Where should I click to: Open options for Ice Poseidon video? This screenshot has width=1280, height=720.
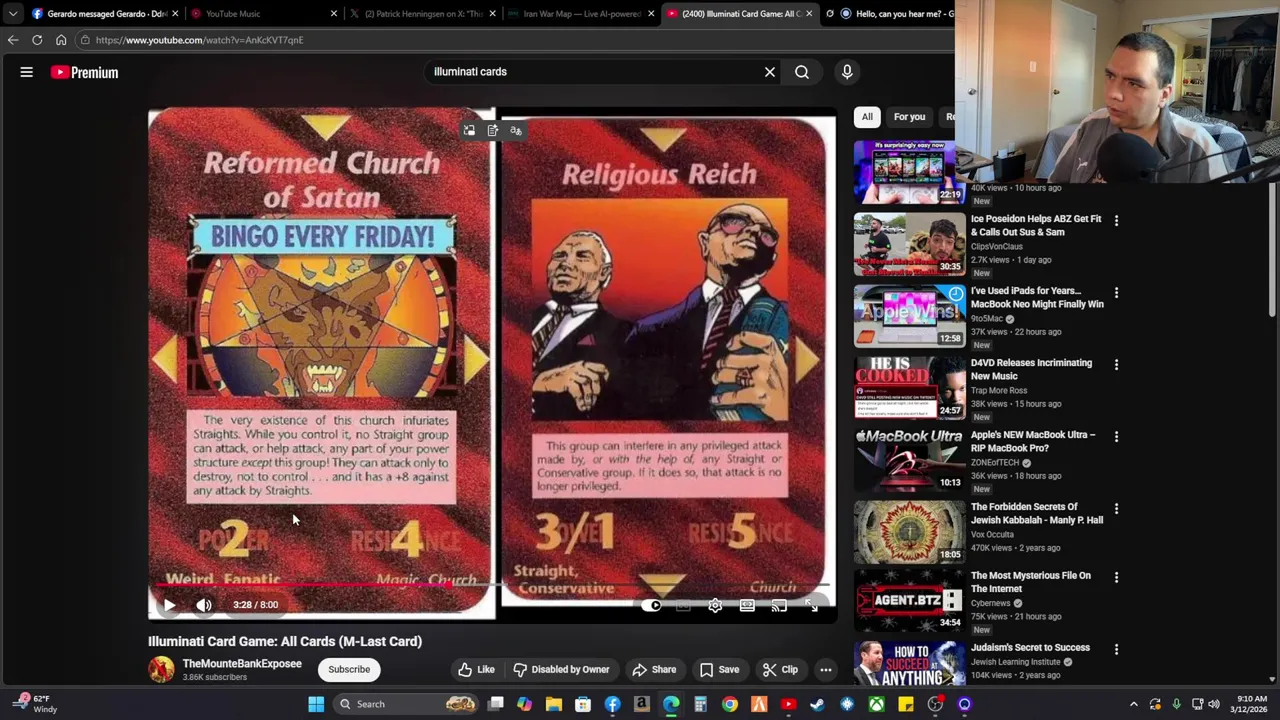click(1116, 220)
